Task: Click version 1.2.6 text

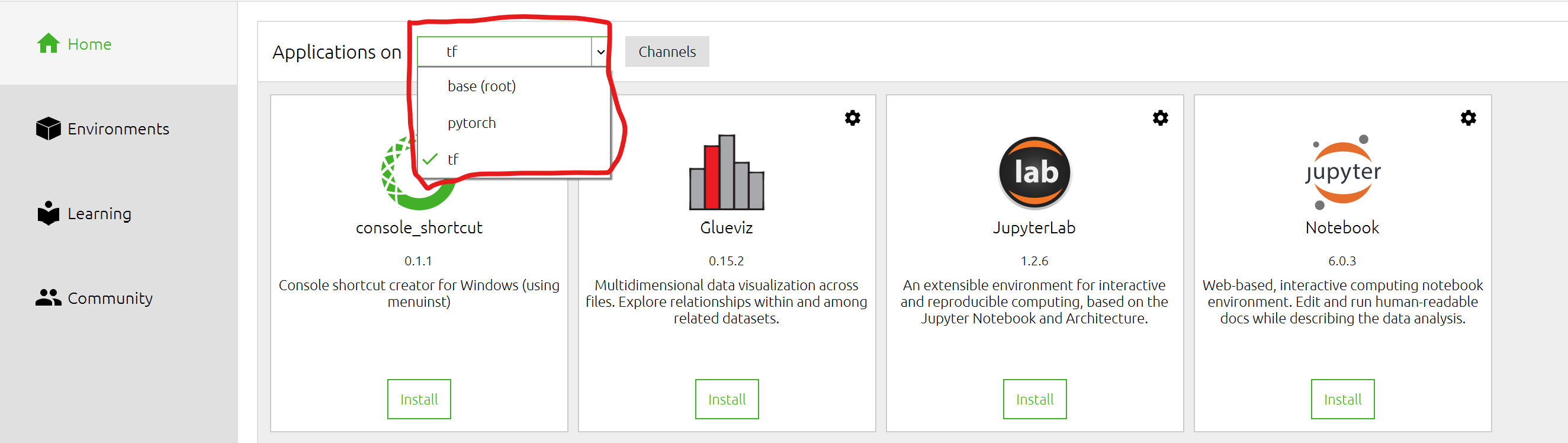Action: click(1034, 261)
